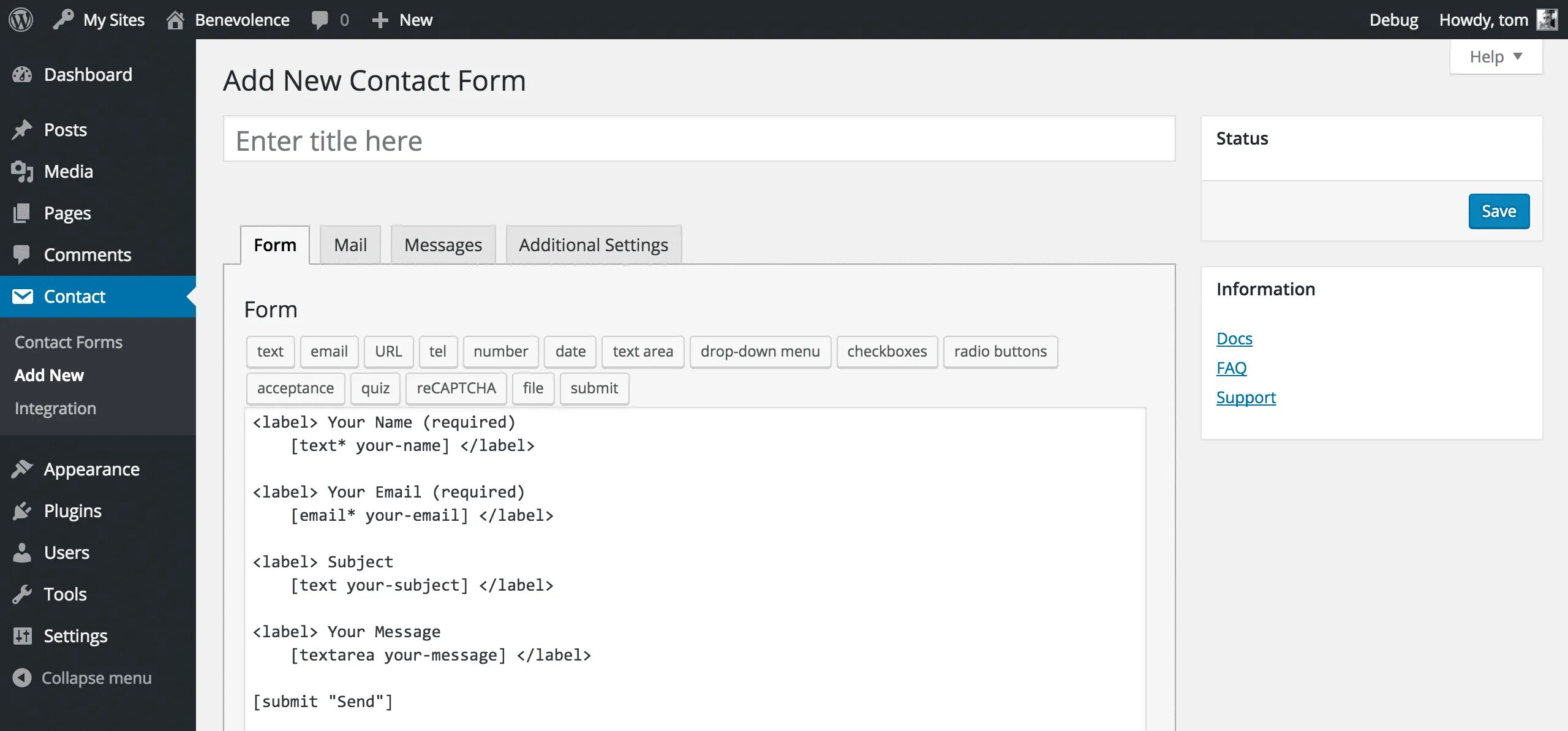Open Integration submenu item
Viewport: 1568px width, 731px height.
[55, 409]
